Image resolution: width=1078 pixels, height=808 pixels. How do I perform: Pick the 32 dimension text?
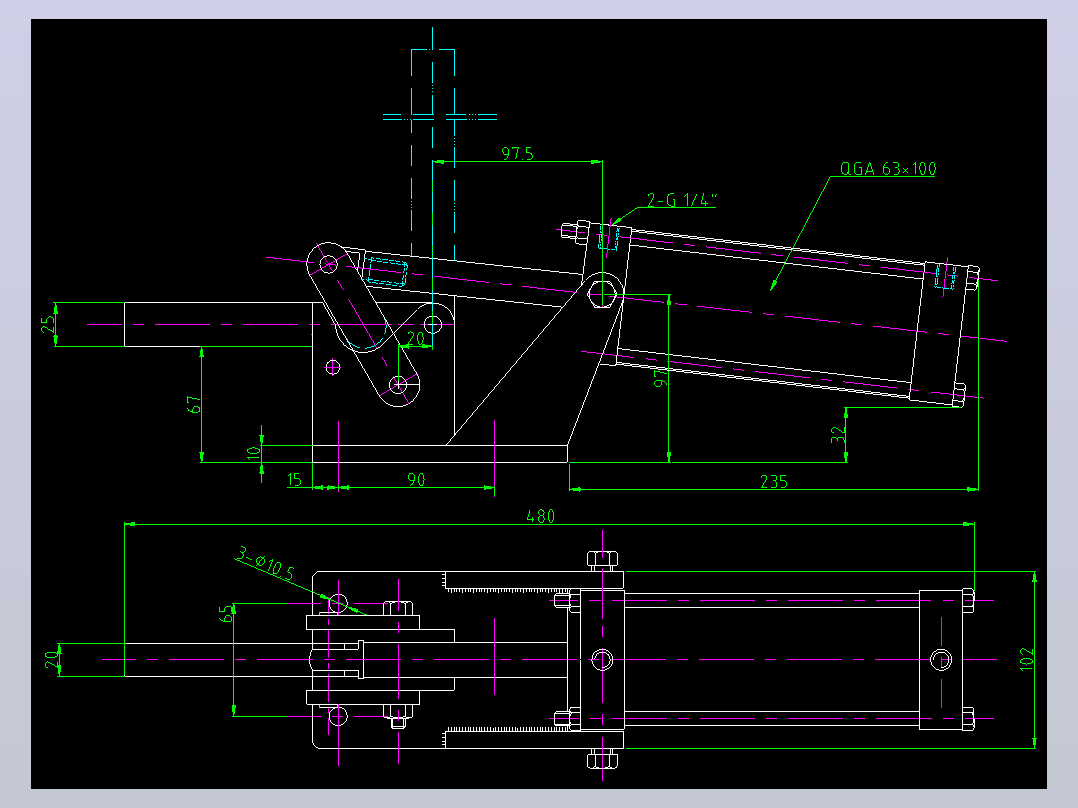pos(837,435)
